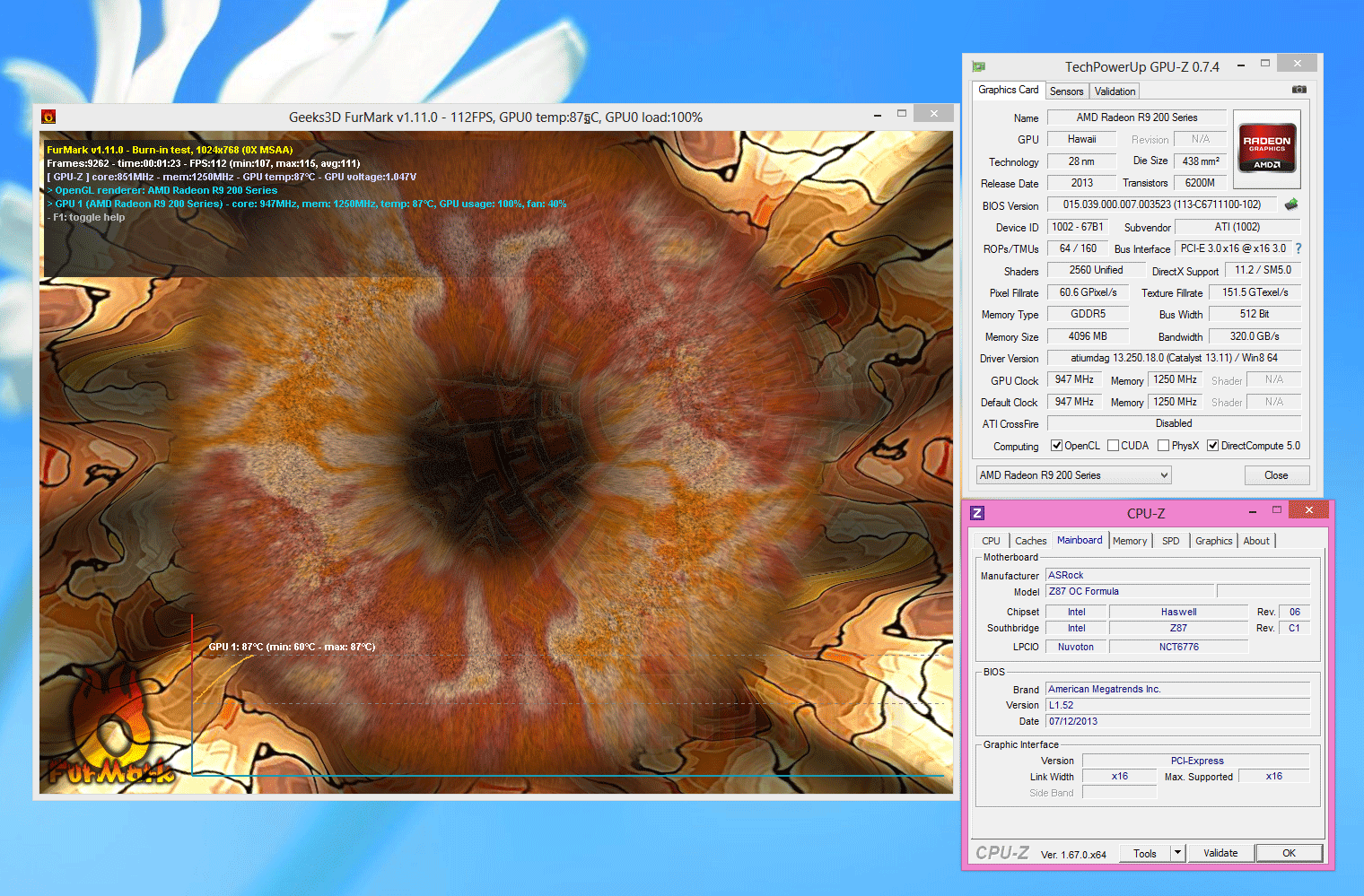
Task: Click the GPU Name field in GPU-Z
Action: 1136,117
